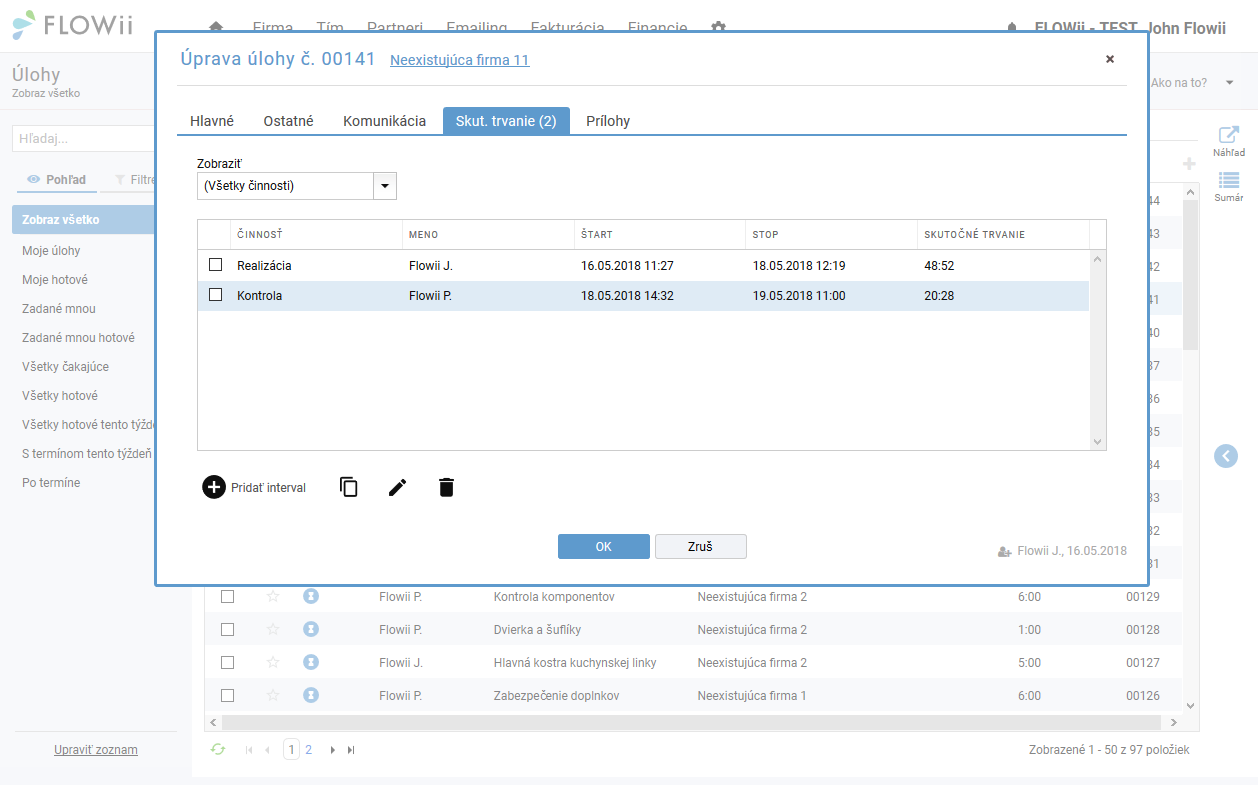This screenshot has height=785, width=1258.
Task: Select the Skut. trvanie (2) tab
Action: [506, 121]
